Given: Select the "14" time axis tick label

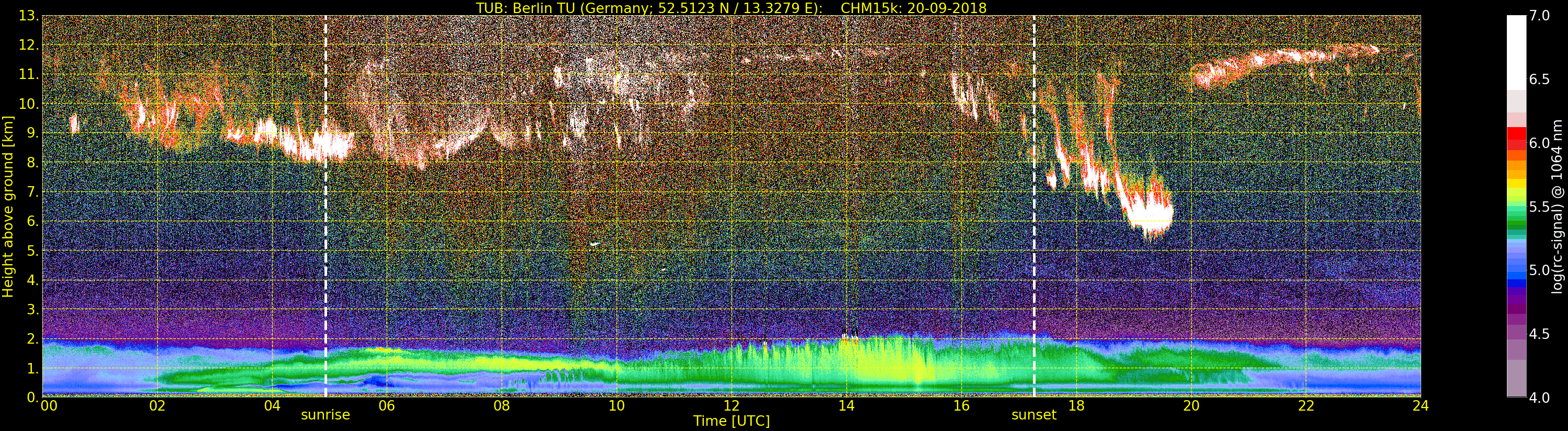Looking at the screenshot, I should point(846,406).
